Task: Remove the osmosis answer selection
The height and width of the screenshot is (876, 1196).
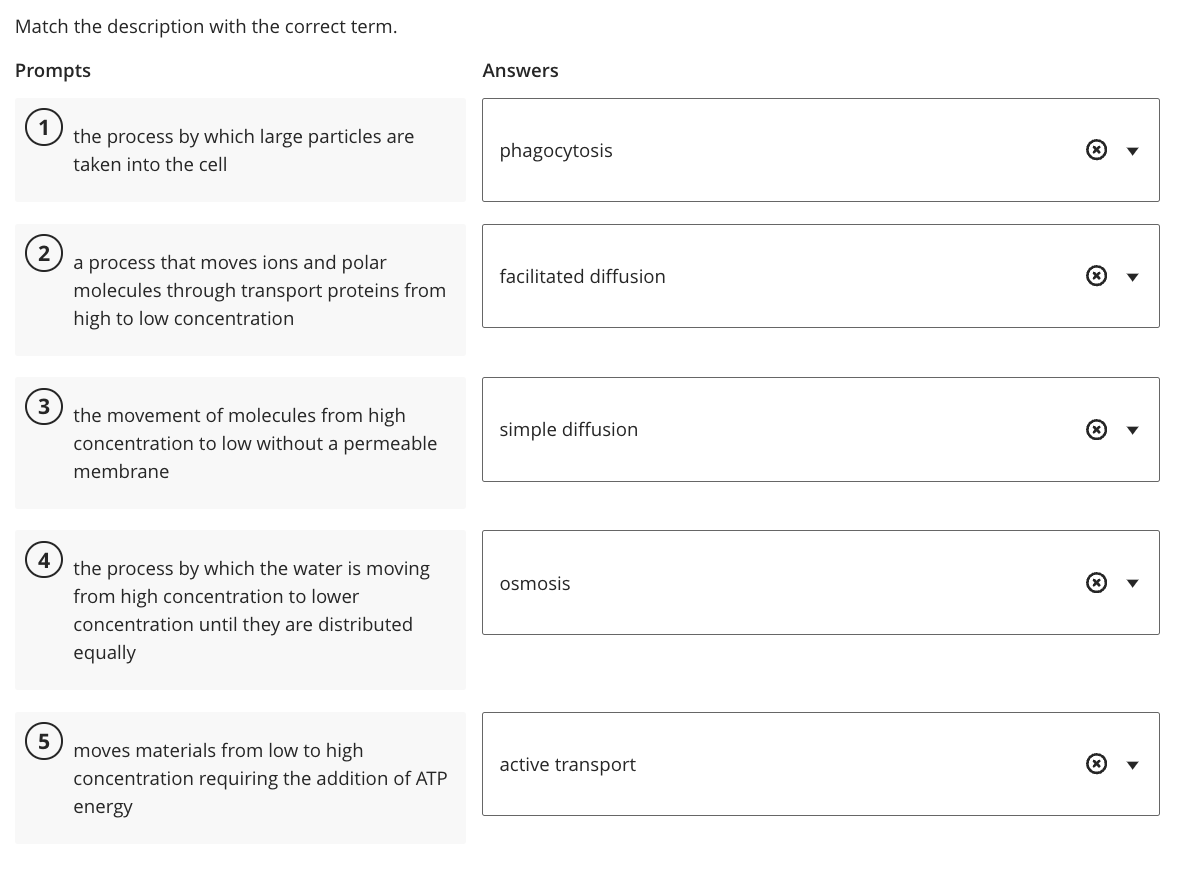Action: (1096, 582)
